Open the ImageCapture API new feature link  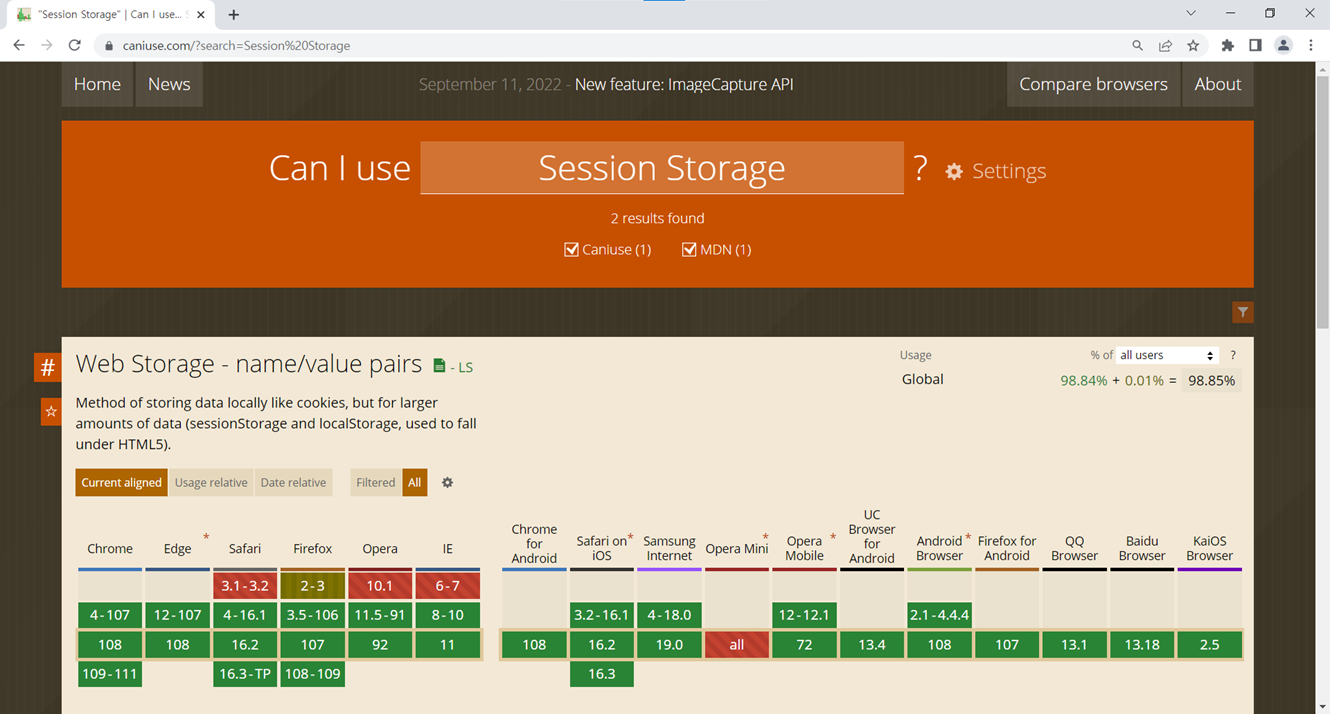[x=684, y=84]
